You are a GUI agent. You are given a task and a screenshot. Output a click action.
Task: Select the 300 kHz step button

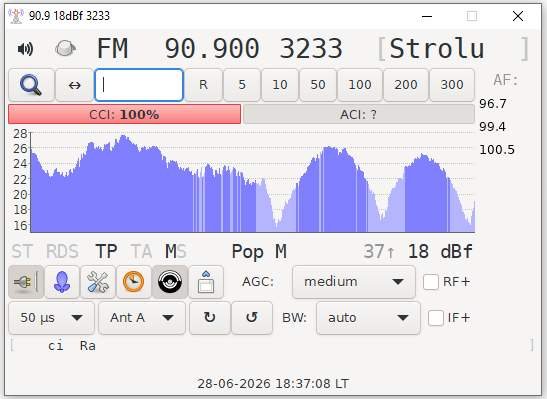coord(452,85)
